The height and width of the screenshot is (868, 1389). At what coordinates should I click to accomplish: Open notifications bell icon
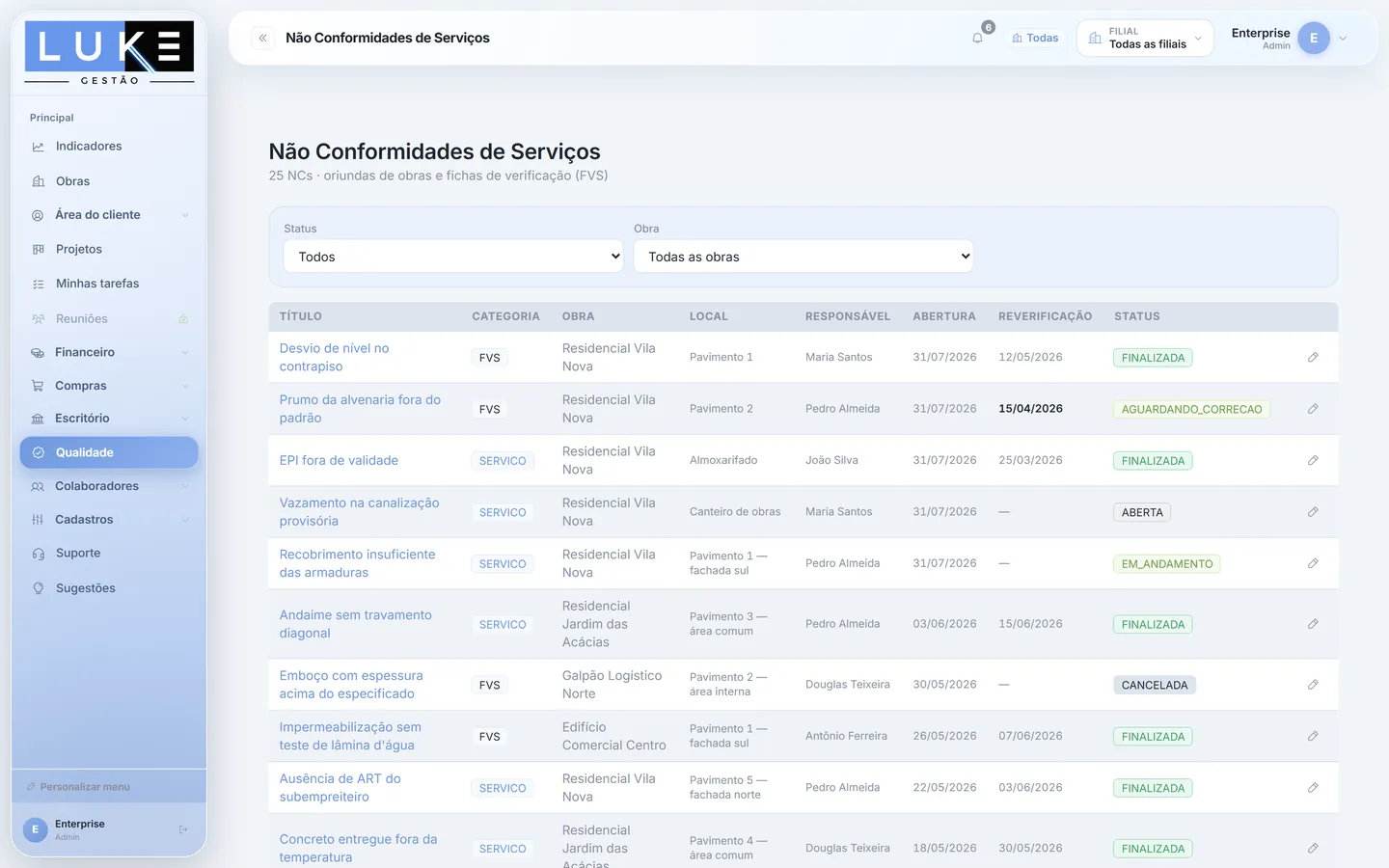click(977, 39)
